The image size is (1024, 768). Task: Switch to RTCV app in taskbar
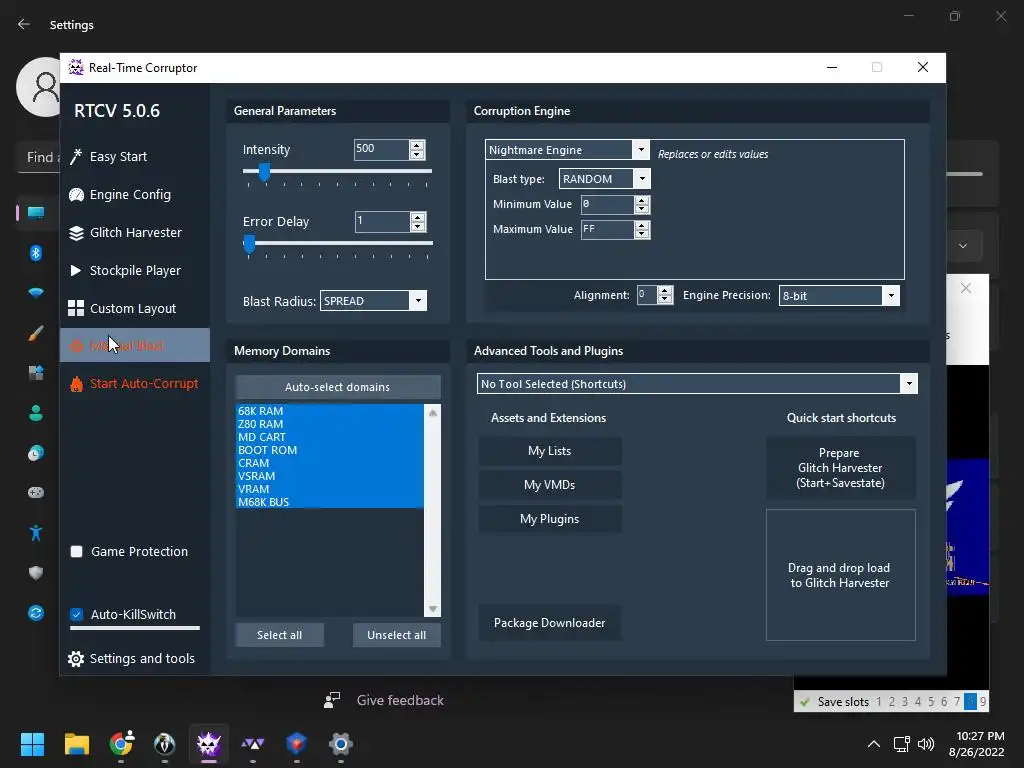tap(209, 744)
